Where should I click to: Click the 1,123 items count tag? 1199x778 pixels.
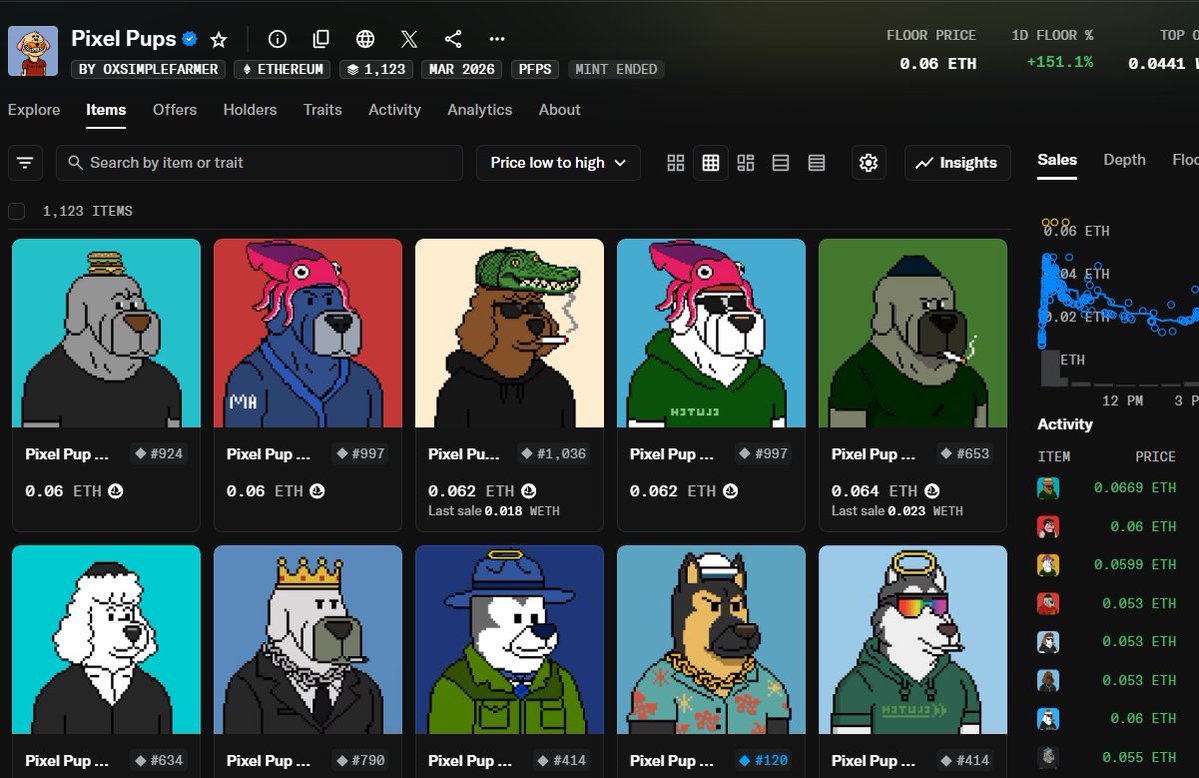click(376, 70)
